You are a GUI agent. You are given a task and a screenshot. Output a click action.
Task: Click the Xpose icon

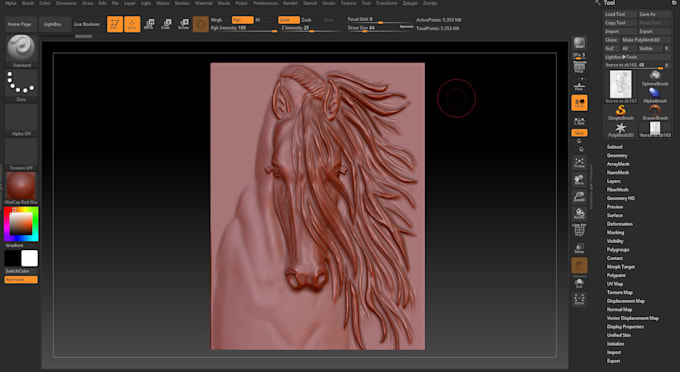[x=579, y=299]
